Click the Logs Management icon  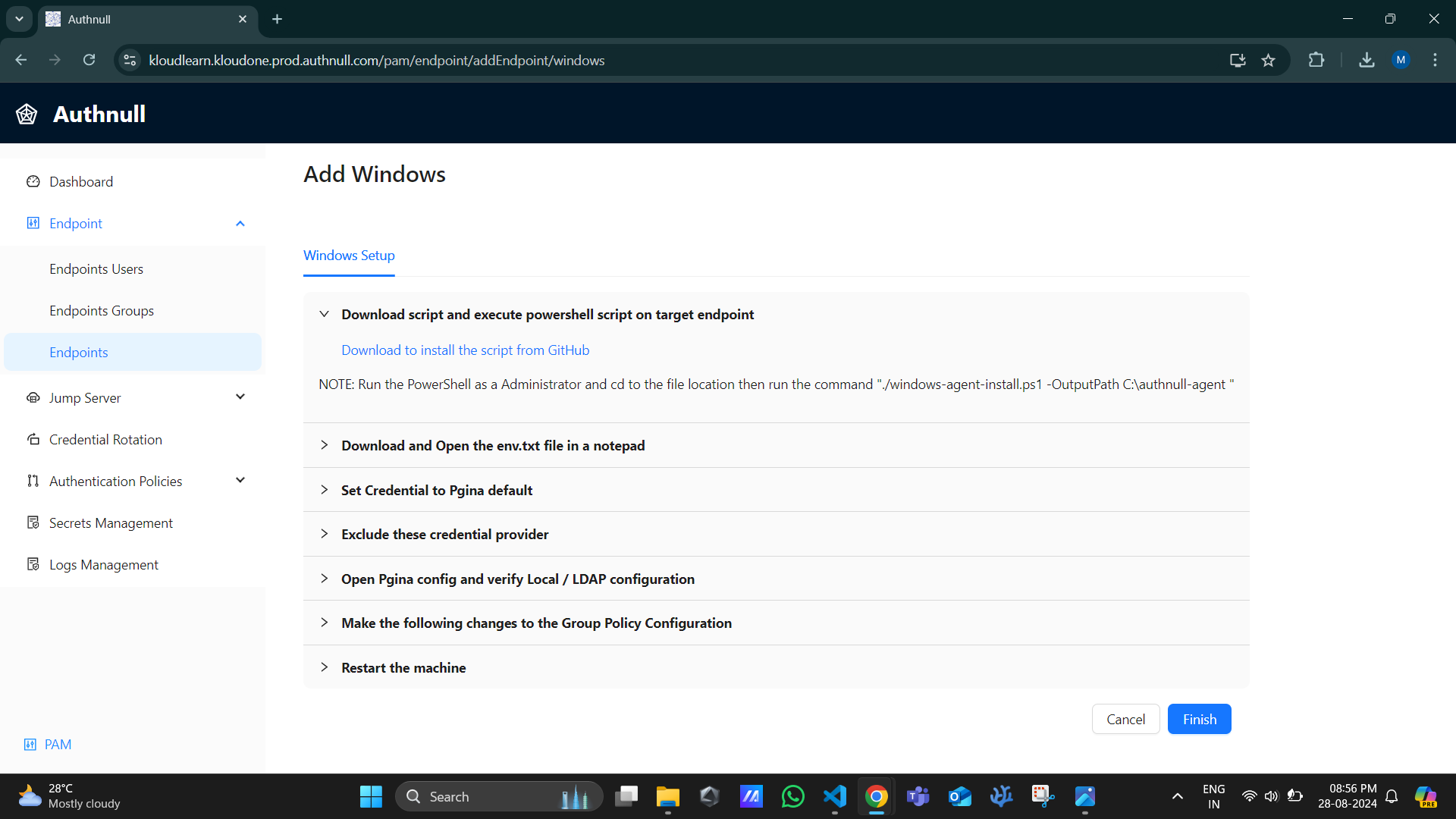[x=33, y=564]
